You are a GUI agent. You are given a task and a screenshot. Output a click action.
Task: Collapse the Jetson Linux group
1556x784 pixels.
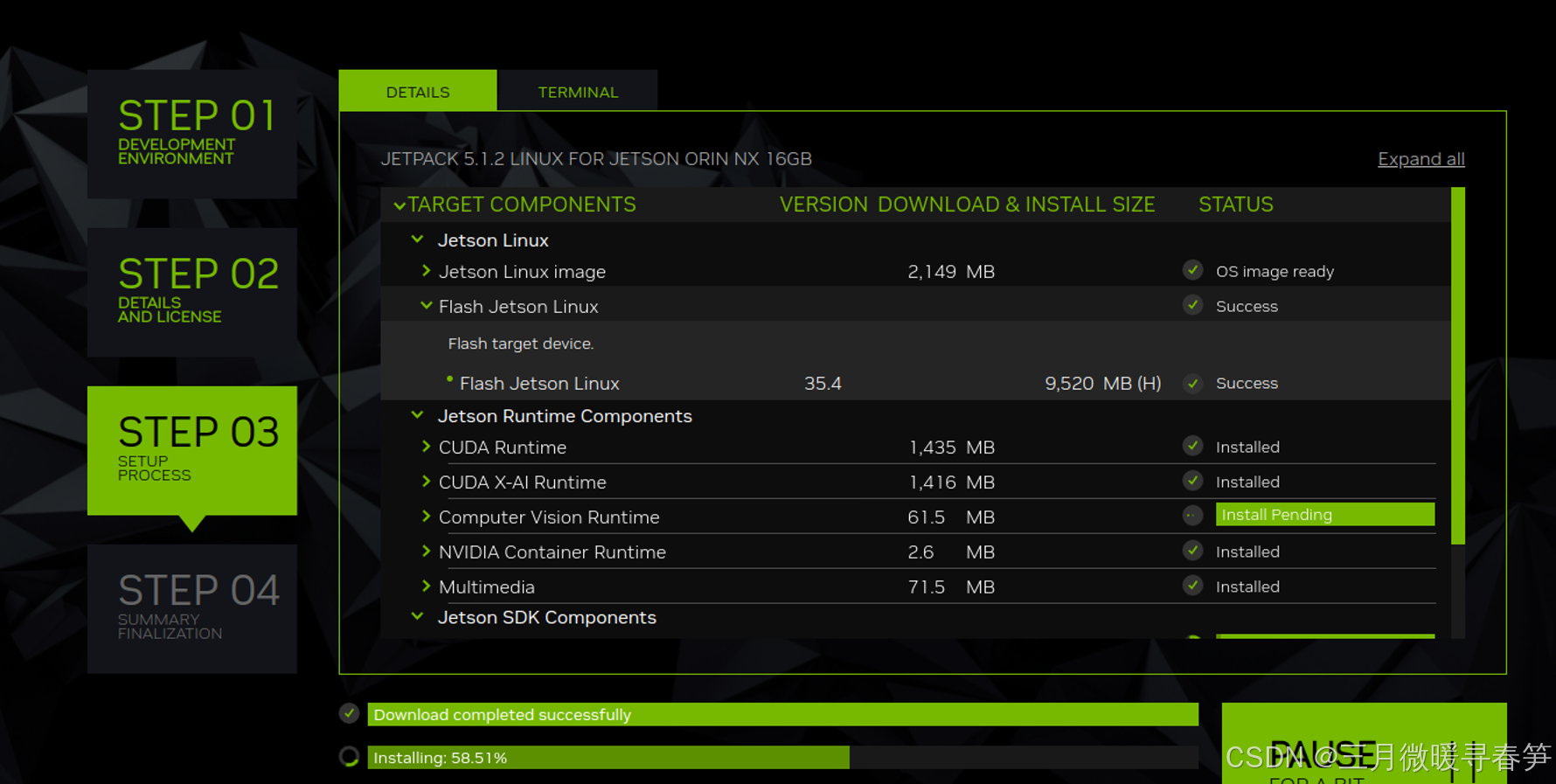pyautogui.click(x=418, y=239)
